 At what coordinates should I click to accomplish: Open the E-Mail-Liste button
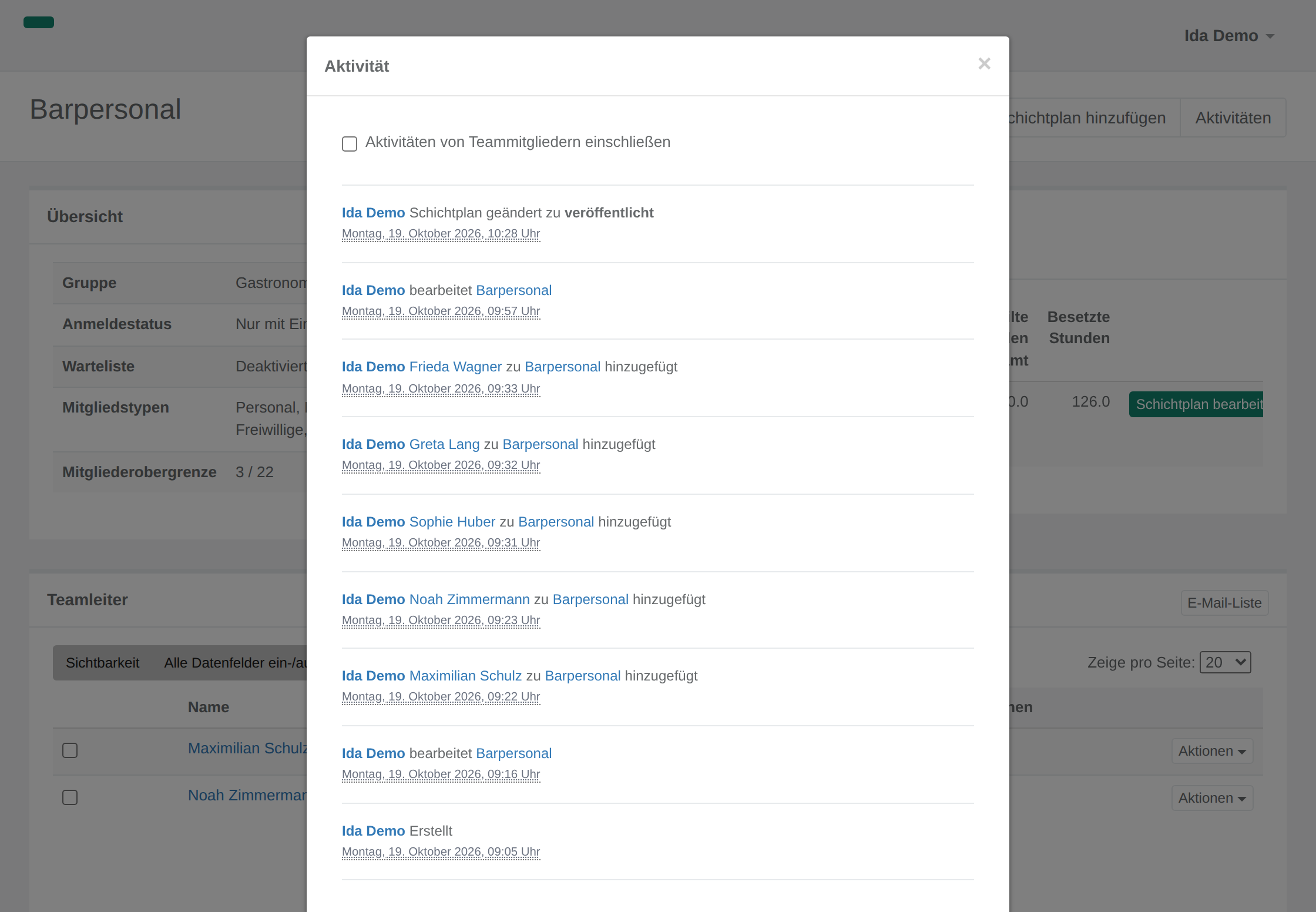(1224, 603)
